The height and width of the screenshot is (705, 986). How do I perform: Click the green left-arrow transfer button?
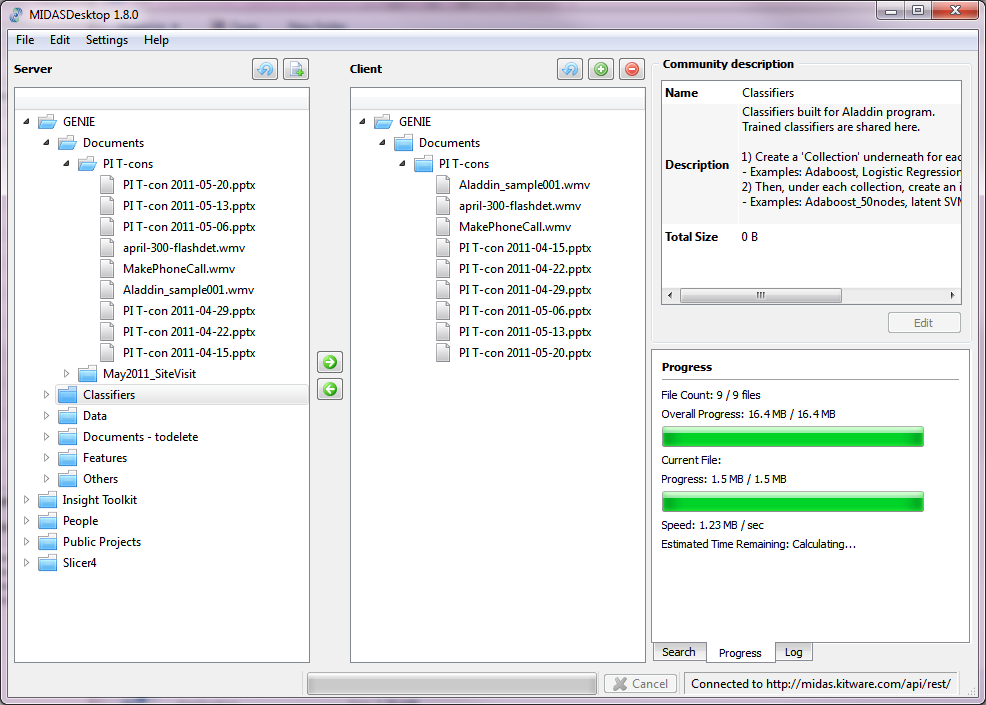click(330, 389)
